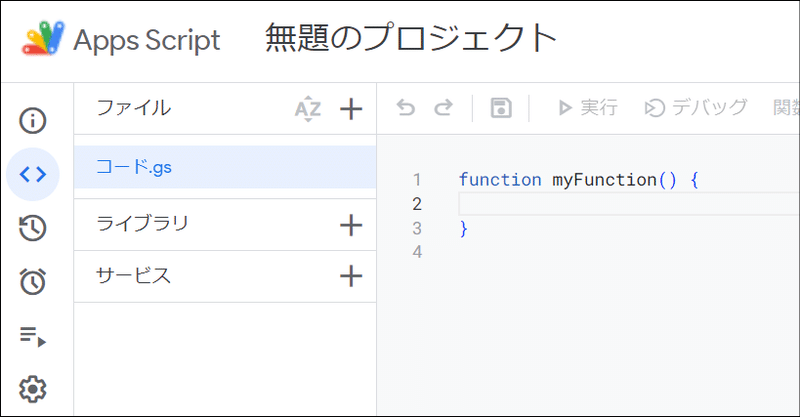Add a new file with plus icon
800x417 pixels.
351,109
